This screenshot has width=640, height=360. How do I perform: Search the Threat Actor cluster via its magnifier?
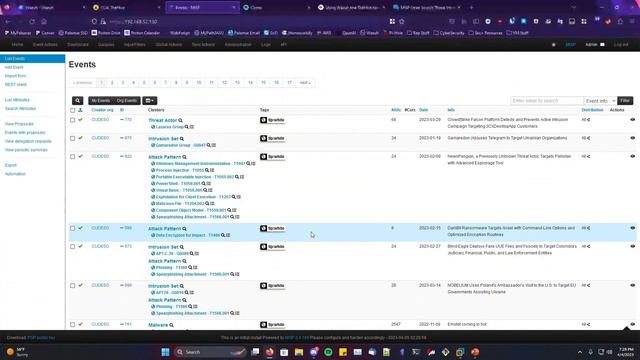[180, 120]
